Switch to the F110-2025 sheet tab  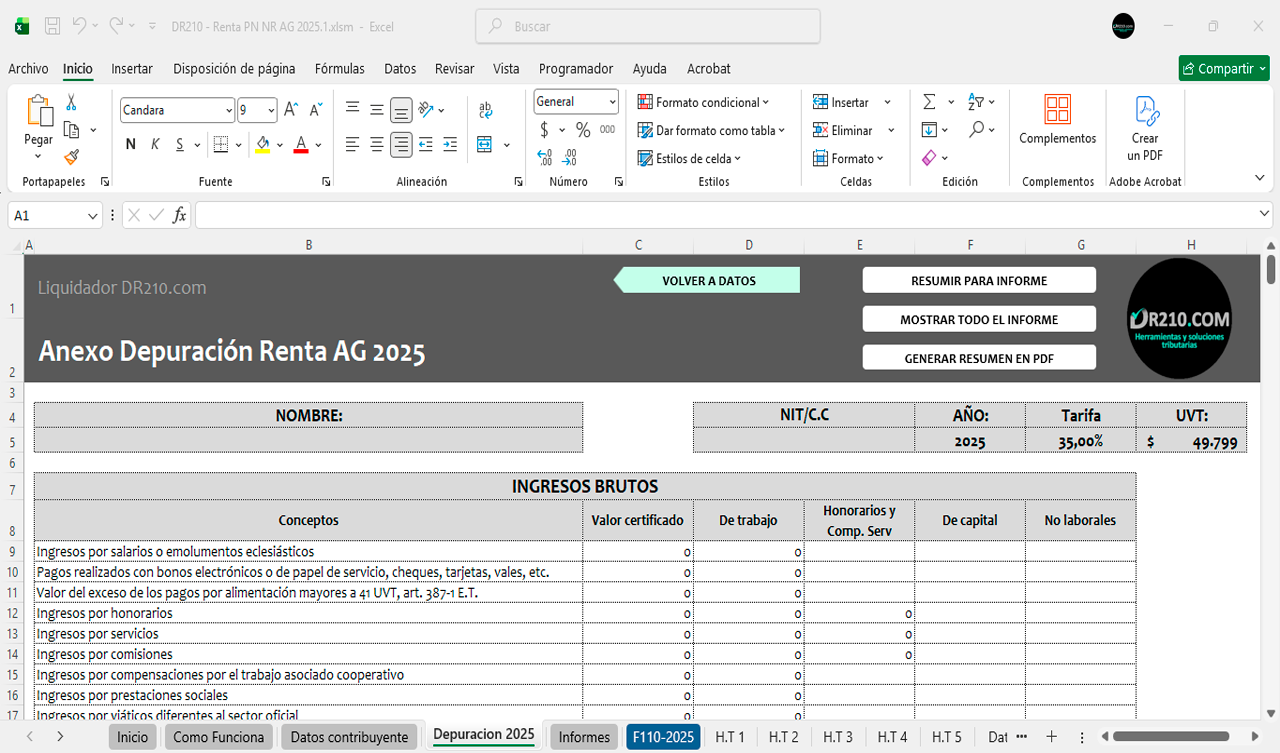(x=663, y=737)
